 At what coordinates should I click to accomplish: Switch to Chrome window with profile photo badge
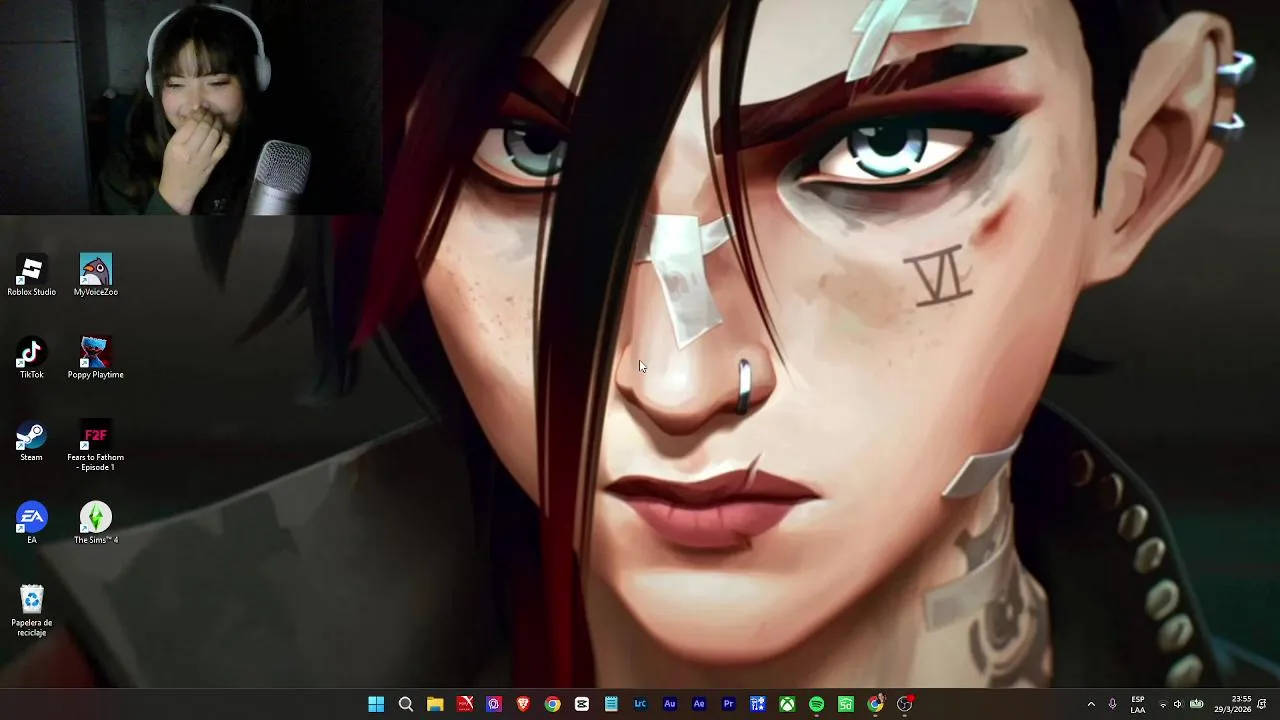tap(875, 704)
